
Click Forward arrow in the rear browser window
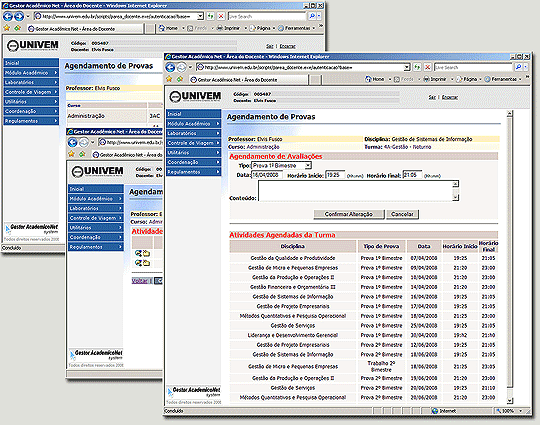19,16
